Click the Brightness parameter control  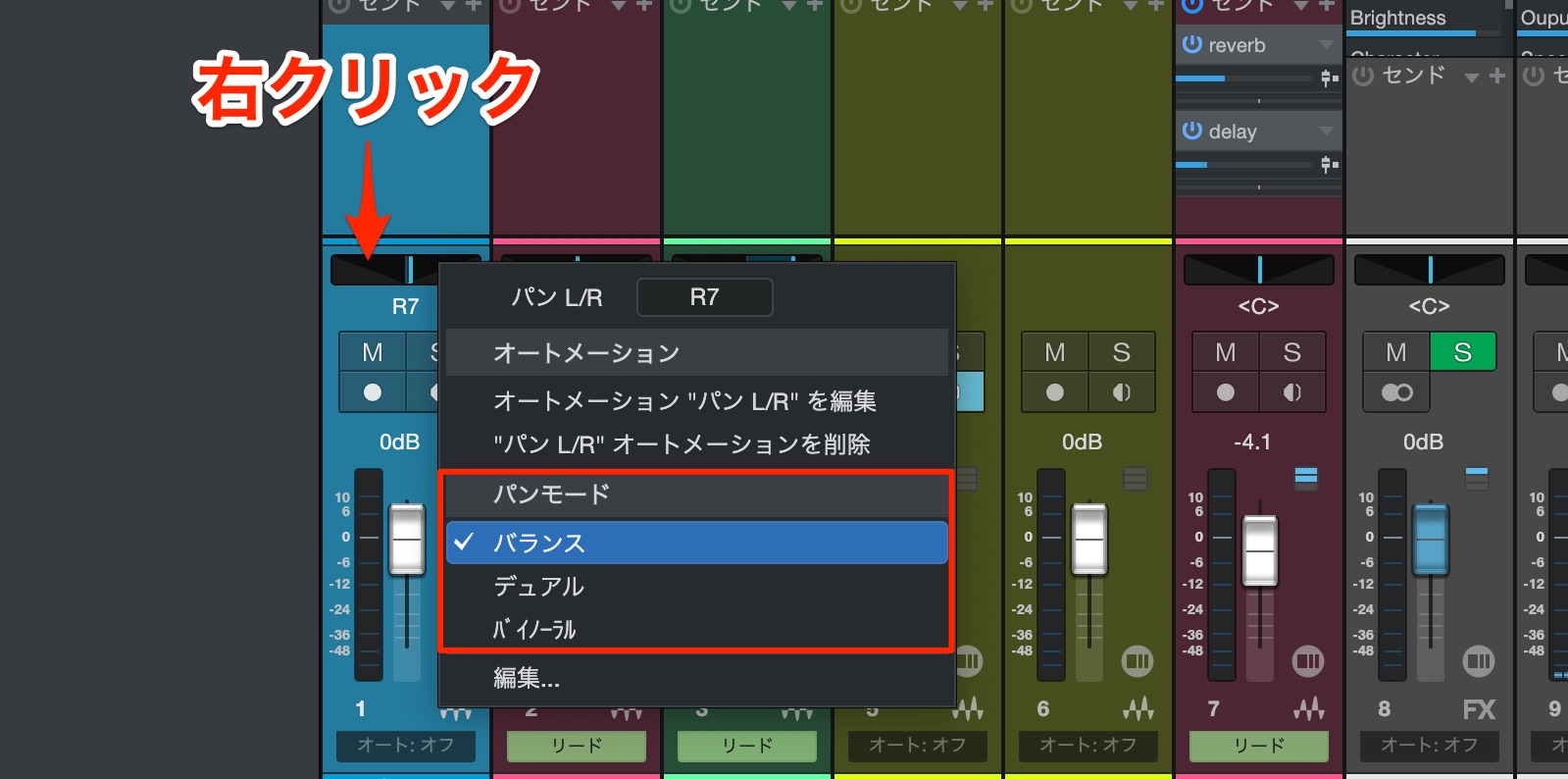coord(1424,22)
